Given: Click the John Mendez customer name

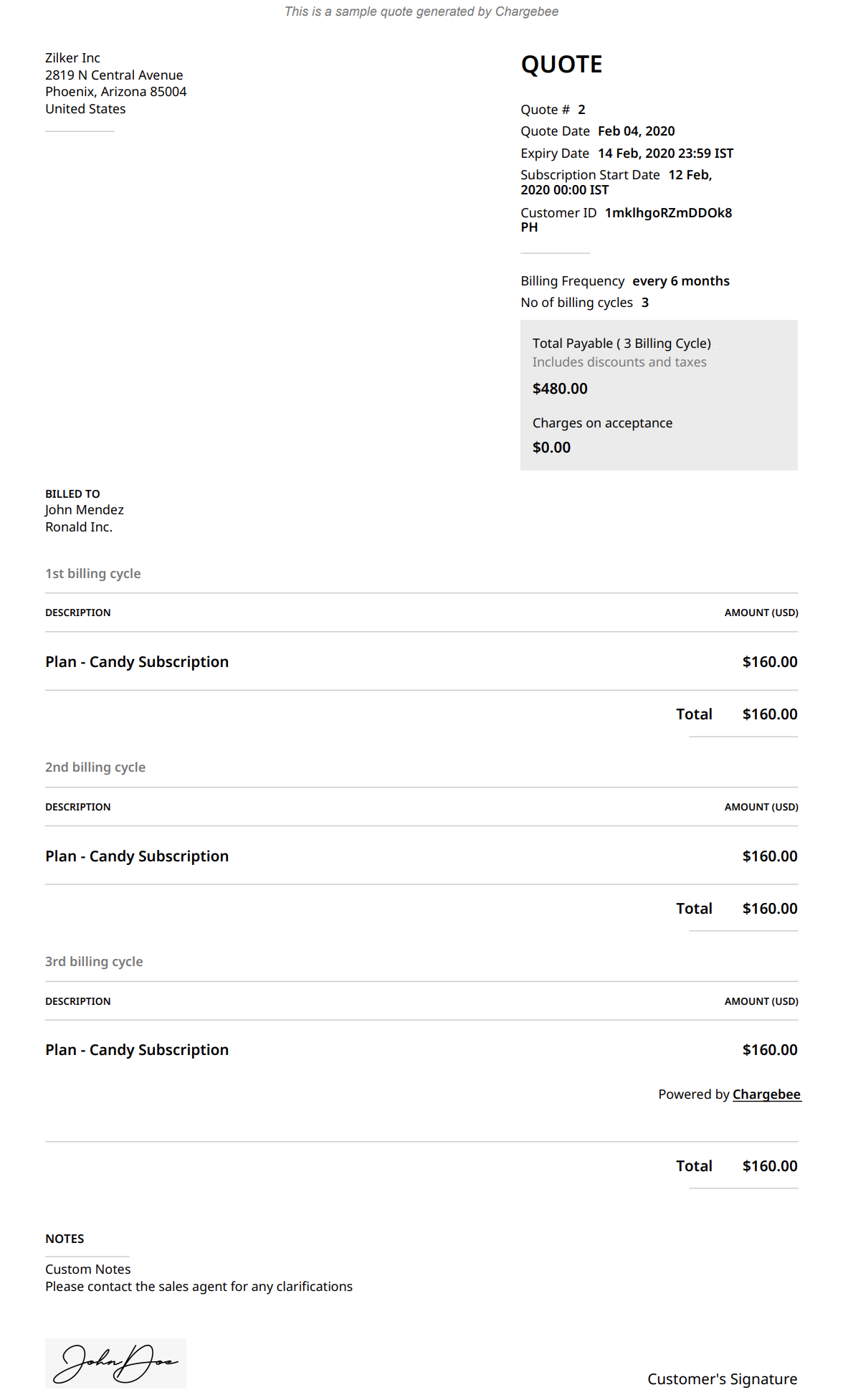Looking at the screenshot, I should pos(84,510).
